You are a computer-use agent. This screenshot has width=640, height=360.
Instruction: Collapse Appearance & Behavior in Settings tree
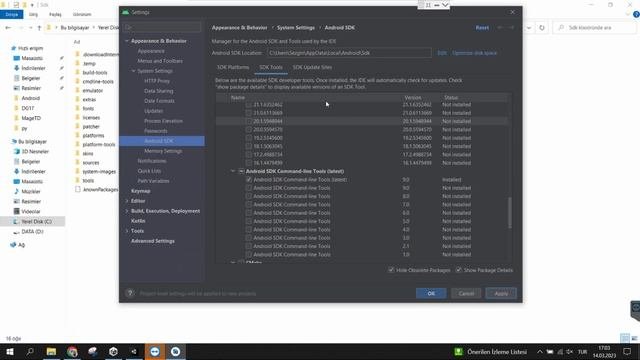tap(127, 41)
